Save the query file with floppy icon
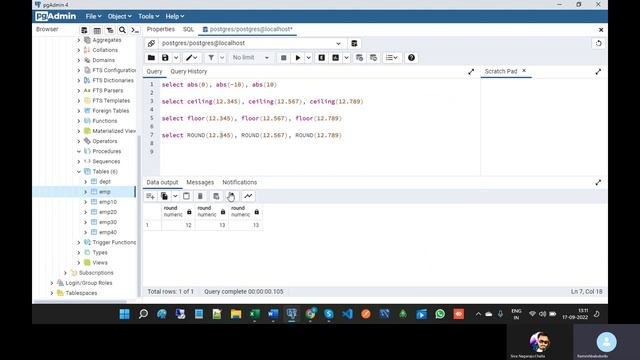This screenshot has width=640, height=360. [x=165, y=58]
